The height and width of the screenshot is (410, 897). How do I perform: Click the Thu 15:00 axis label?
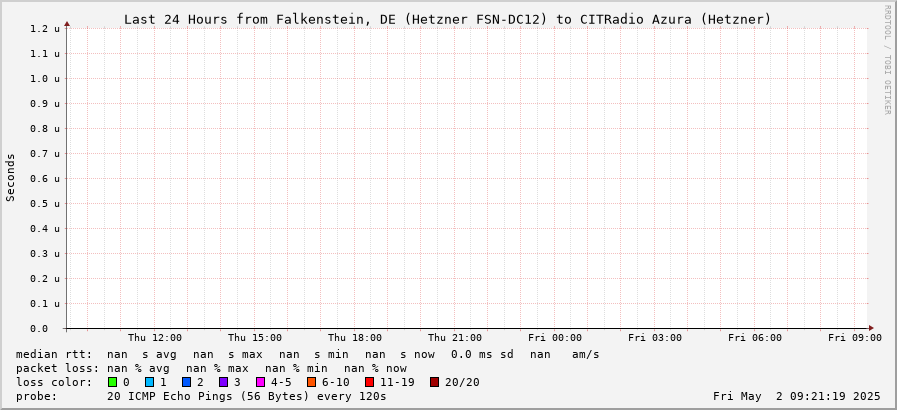click(x=255, y=338)
